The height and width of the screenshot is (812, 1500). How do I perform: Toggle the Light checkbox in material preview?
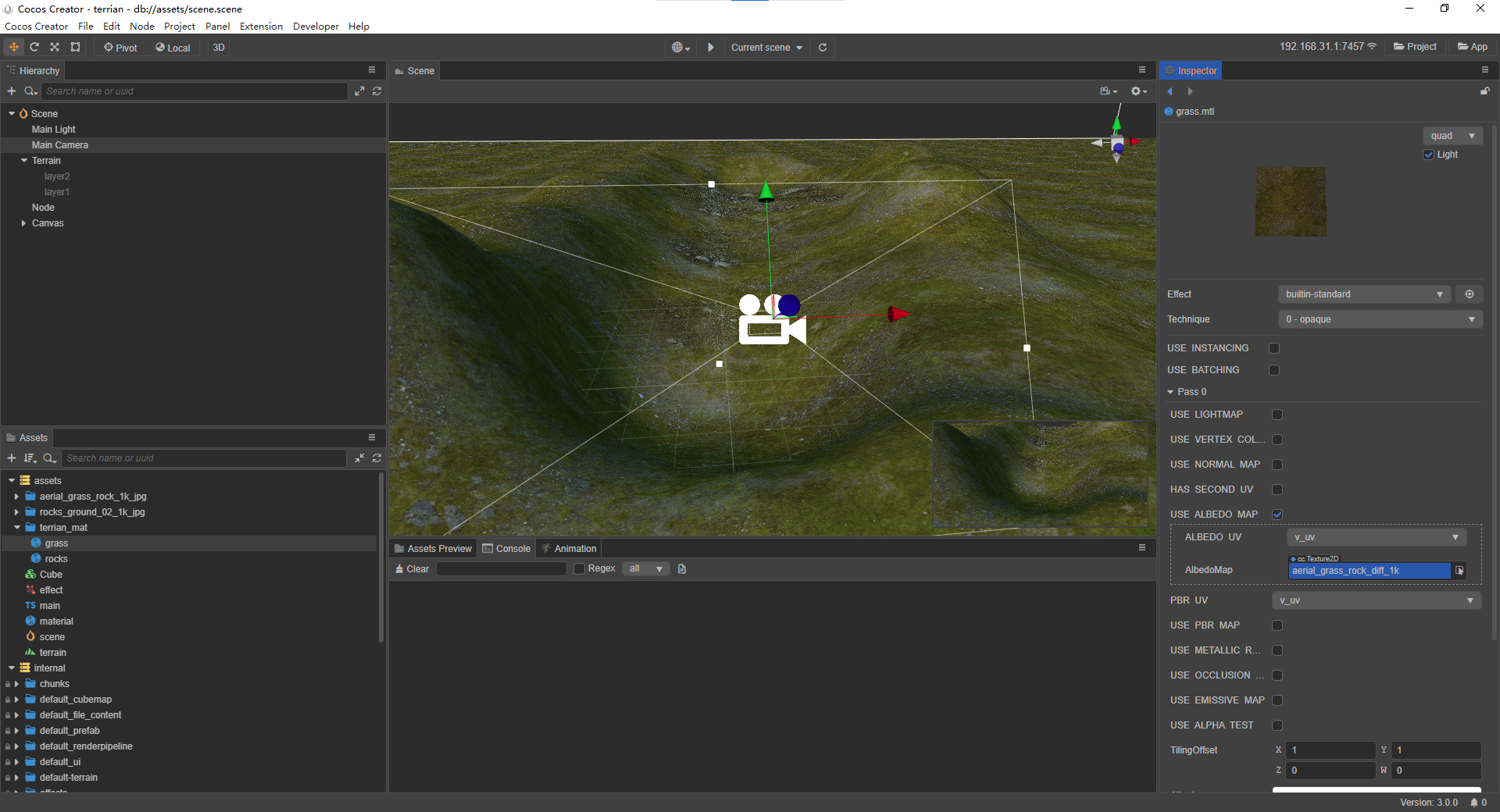[1429, 155]
